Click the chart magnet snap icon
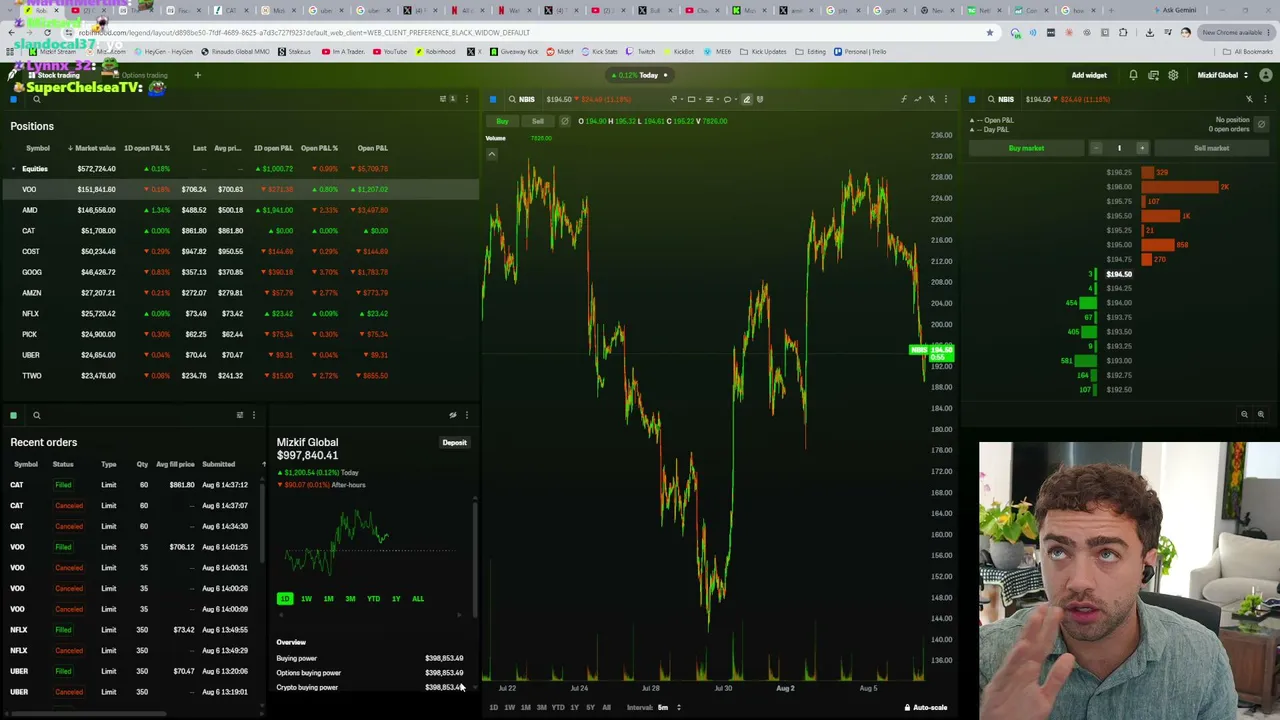The width and height of the screenshot is (1280, 720). coord(760,99)
